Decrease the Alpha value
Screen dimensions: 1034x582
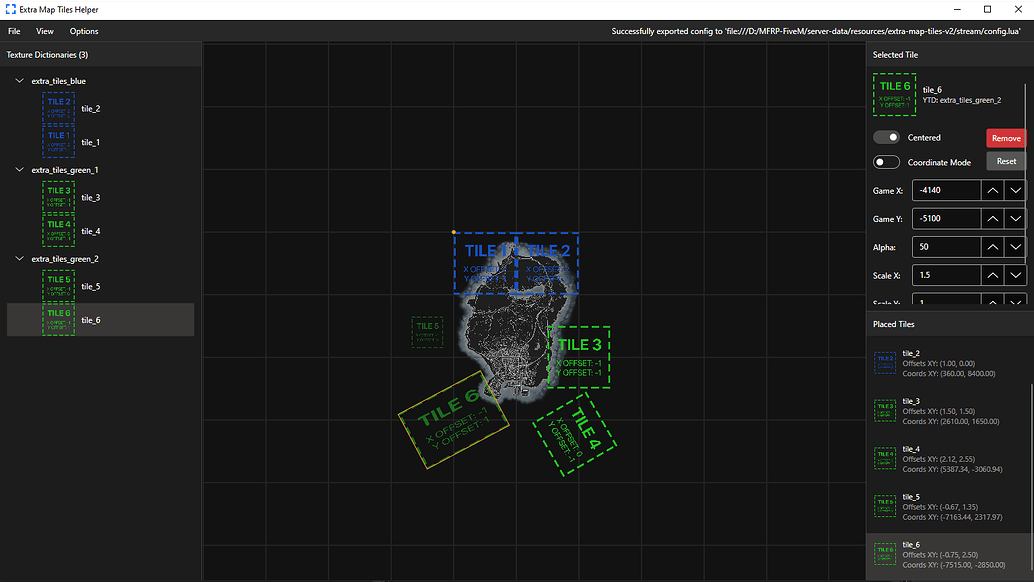[x=1016, y=247]
